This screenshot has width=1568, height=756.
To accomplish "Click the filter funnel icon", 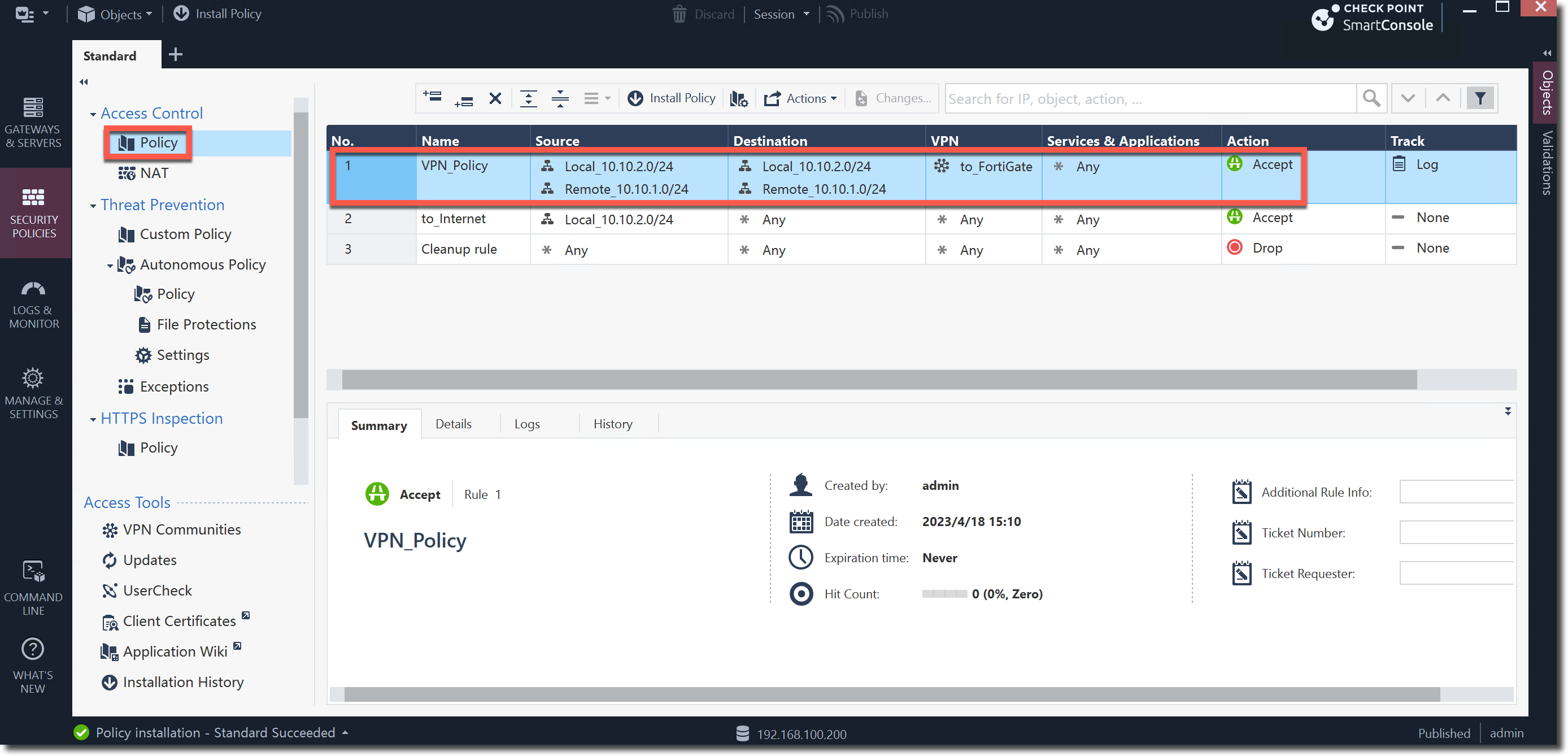I will [1480, 98].
